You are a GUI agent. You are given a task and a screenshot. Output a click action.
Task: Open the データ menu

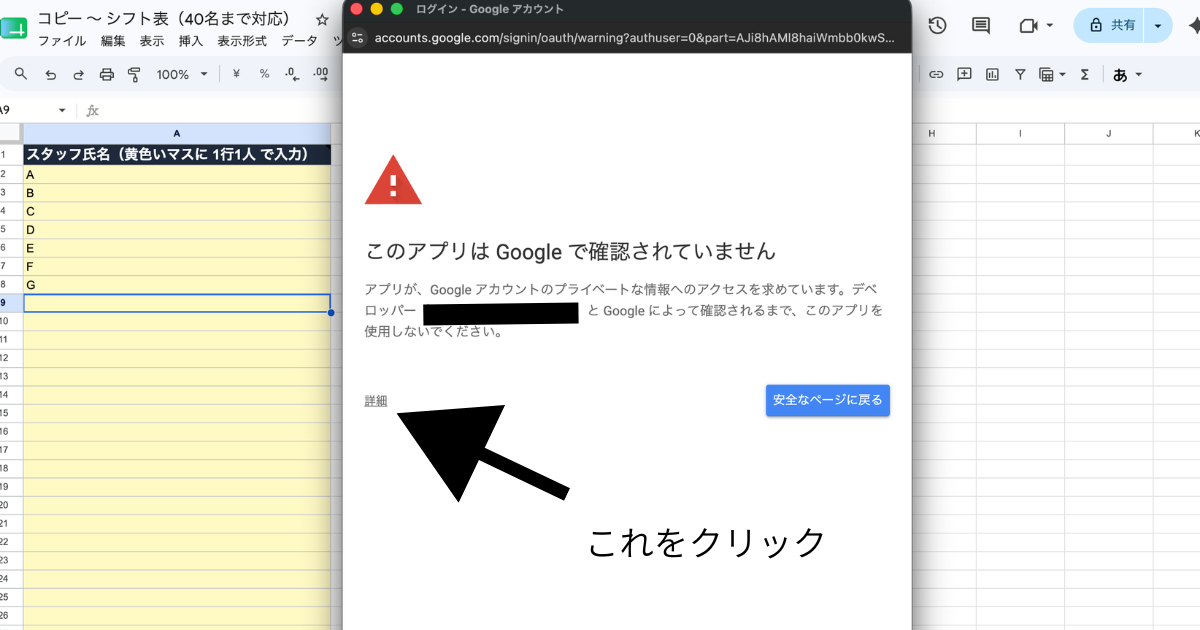(x=299, y=41)
